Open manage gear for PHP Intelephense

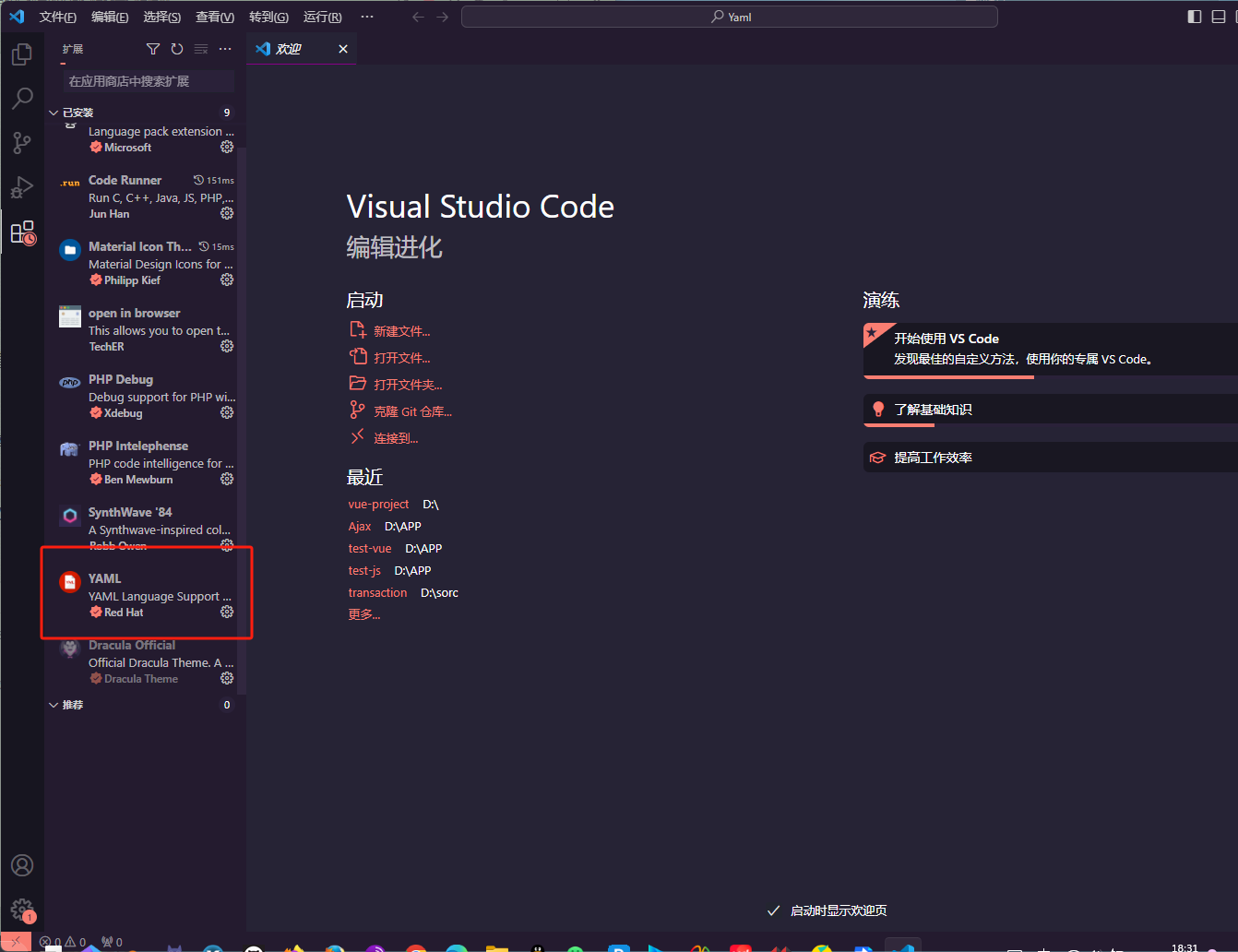pyautogui.click(x=227, y=479)
